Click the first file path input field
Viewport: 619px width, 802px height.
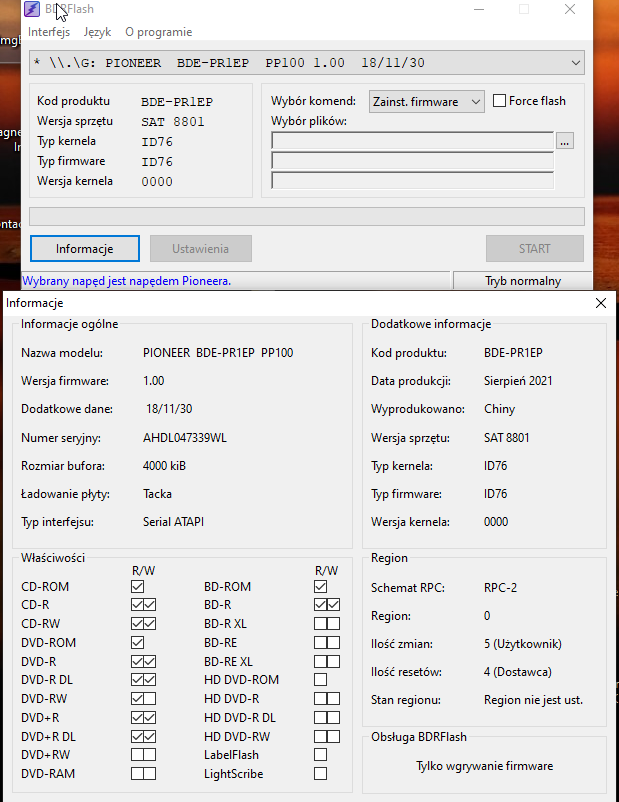point(412,141)
